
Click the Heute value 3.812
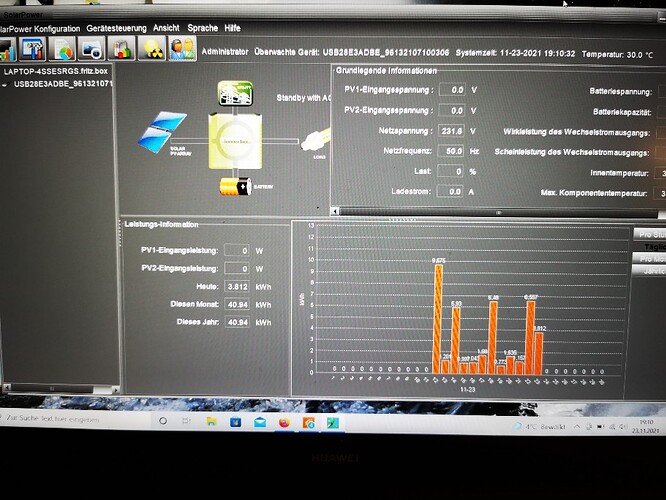pyautogui.click(x=237, y=286)
